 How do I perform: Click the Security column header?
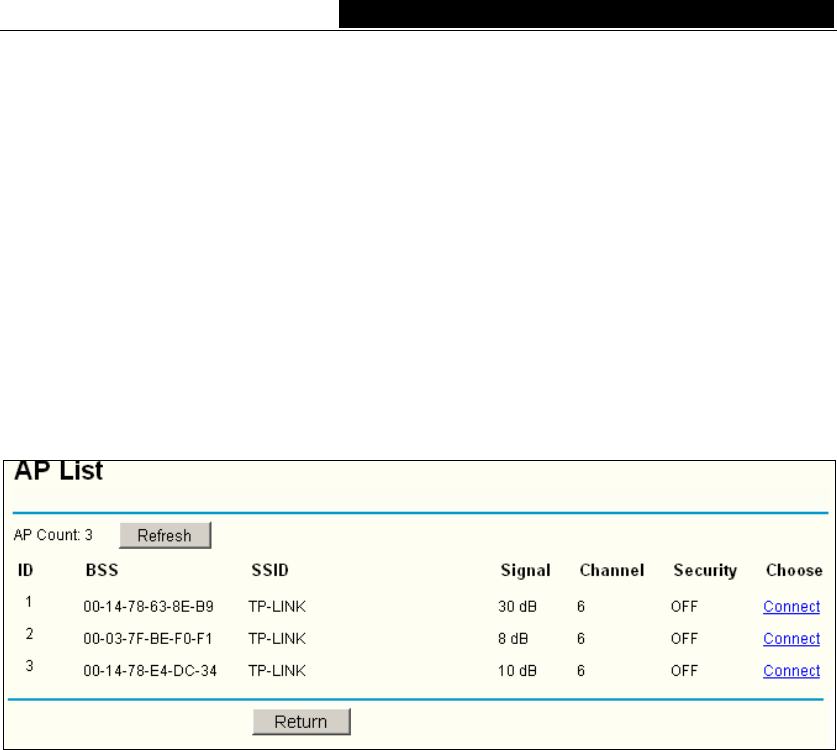point(705,571)
